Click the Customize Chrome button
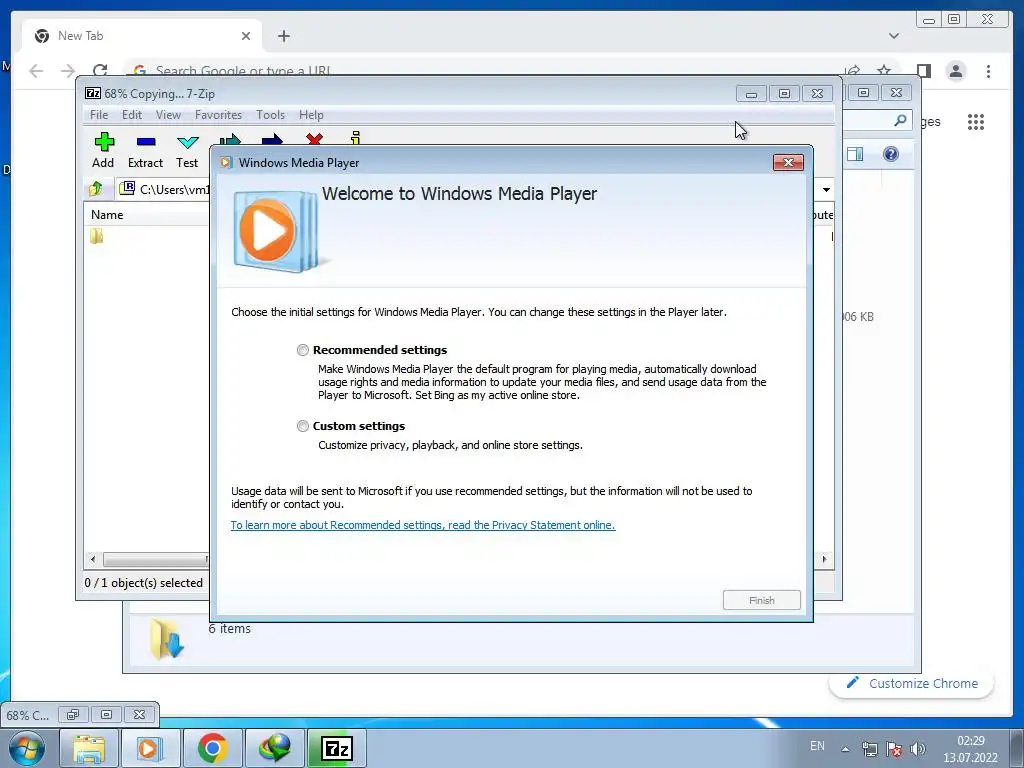 pos(911,683)
